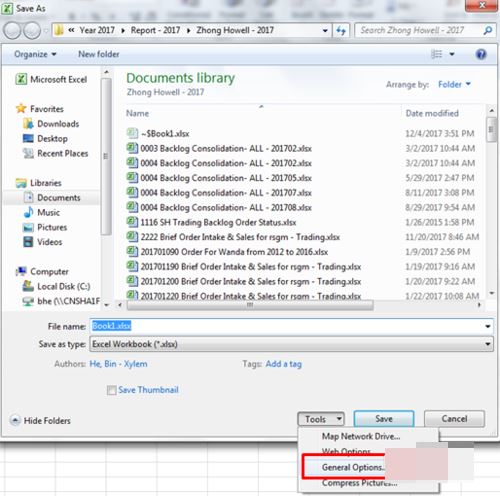Choose General Options from Tools menu
The image size is (500, 496).
[353, 467]
